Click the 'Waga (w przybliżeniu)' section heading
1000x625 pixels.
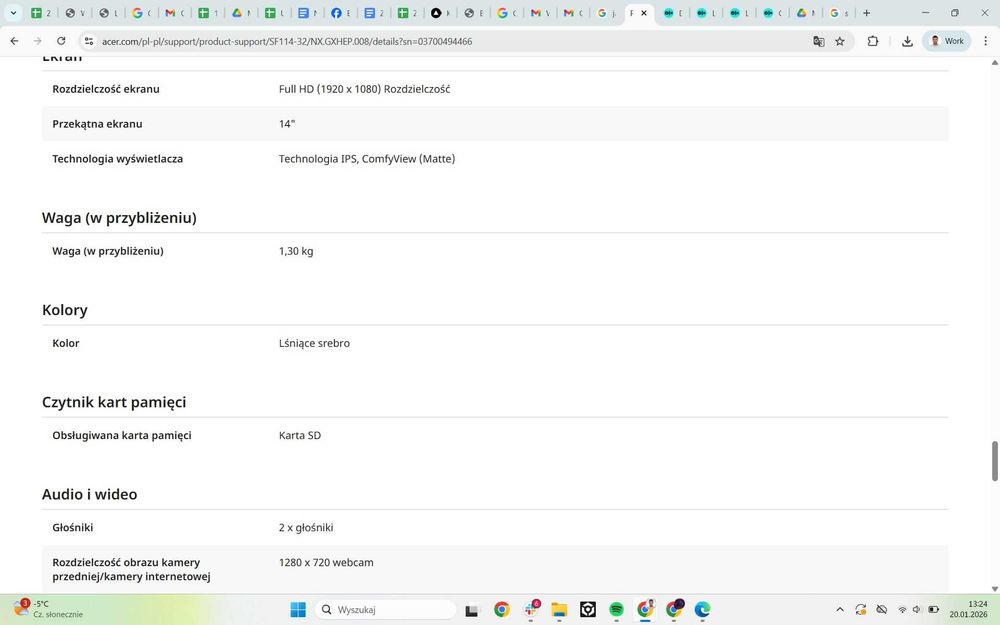point(119,218)
